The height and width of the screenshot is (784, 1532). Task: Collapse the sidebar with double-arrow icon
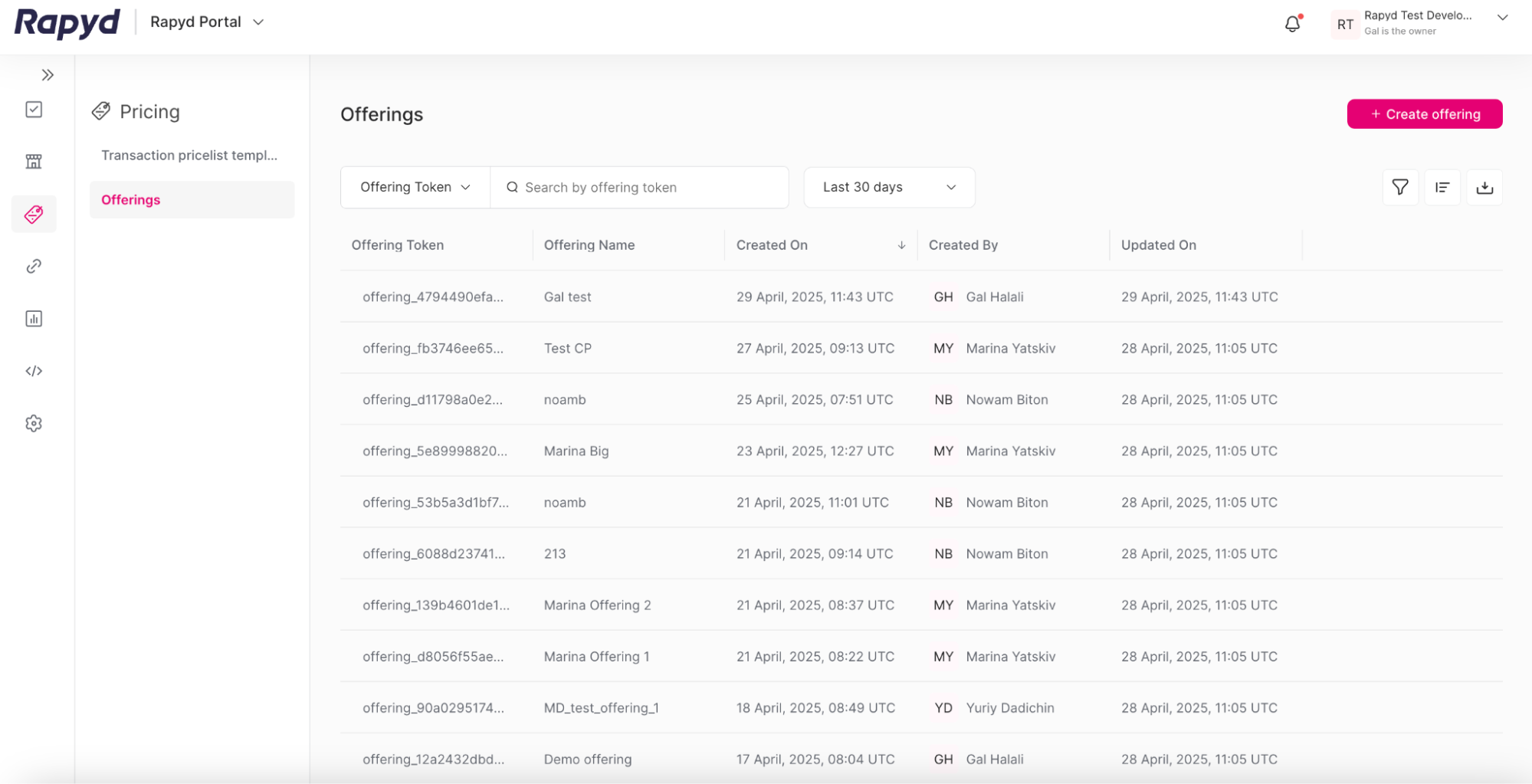coord(48,74)
